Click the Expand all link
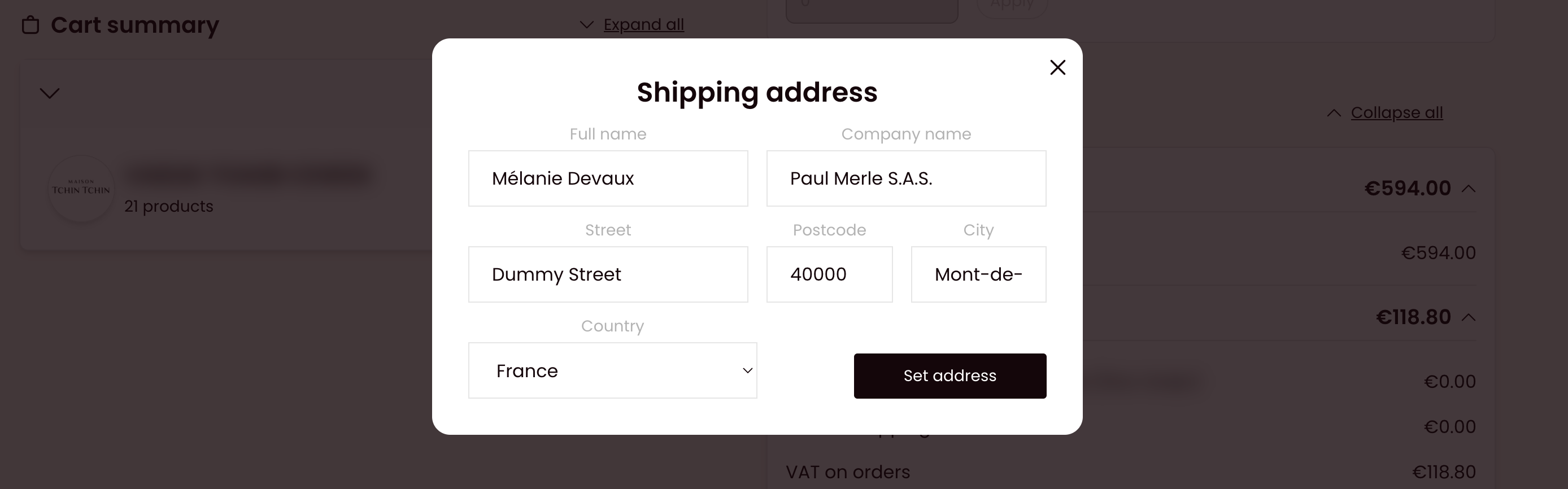 pos(644,24)
